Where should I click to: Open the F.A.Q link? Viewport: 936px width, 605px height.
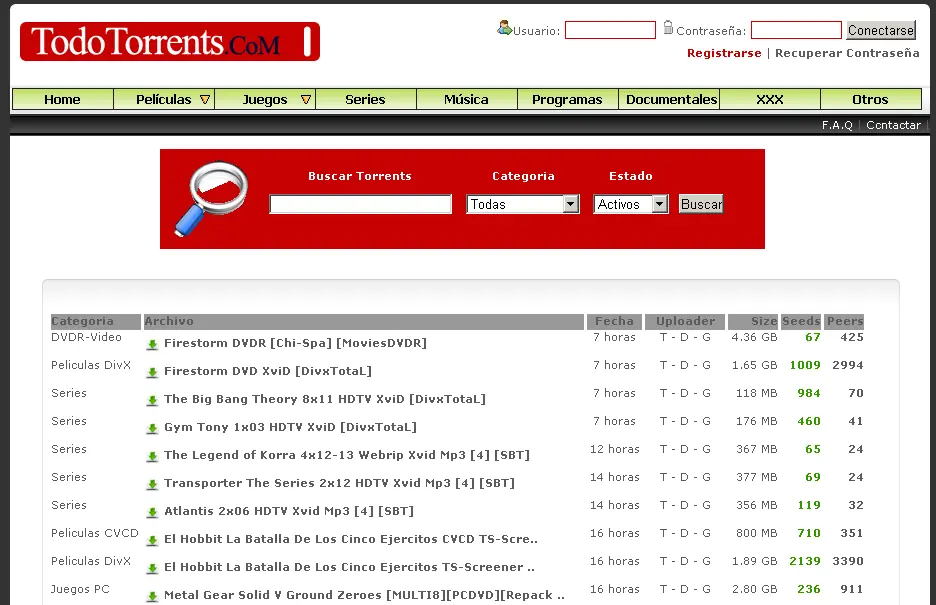[x=837, y=125]
